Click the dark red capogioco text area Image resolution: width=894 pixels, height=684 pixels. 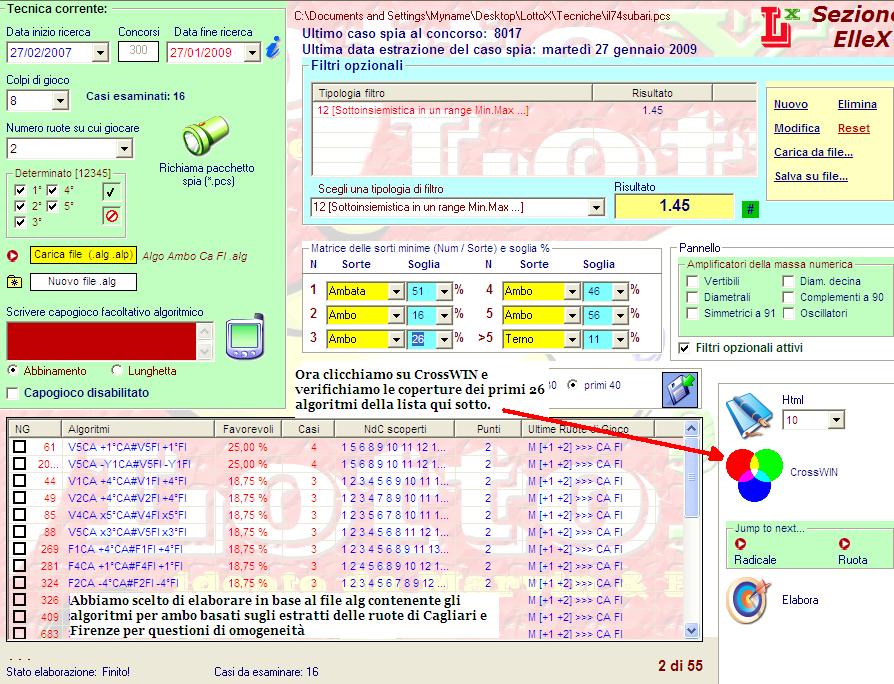point(101,341)
